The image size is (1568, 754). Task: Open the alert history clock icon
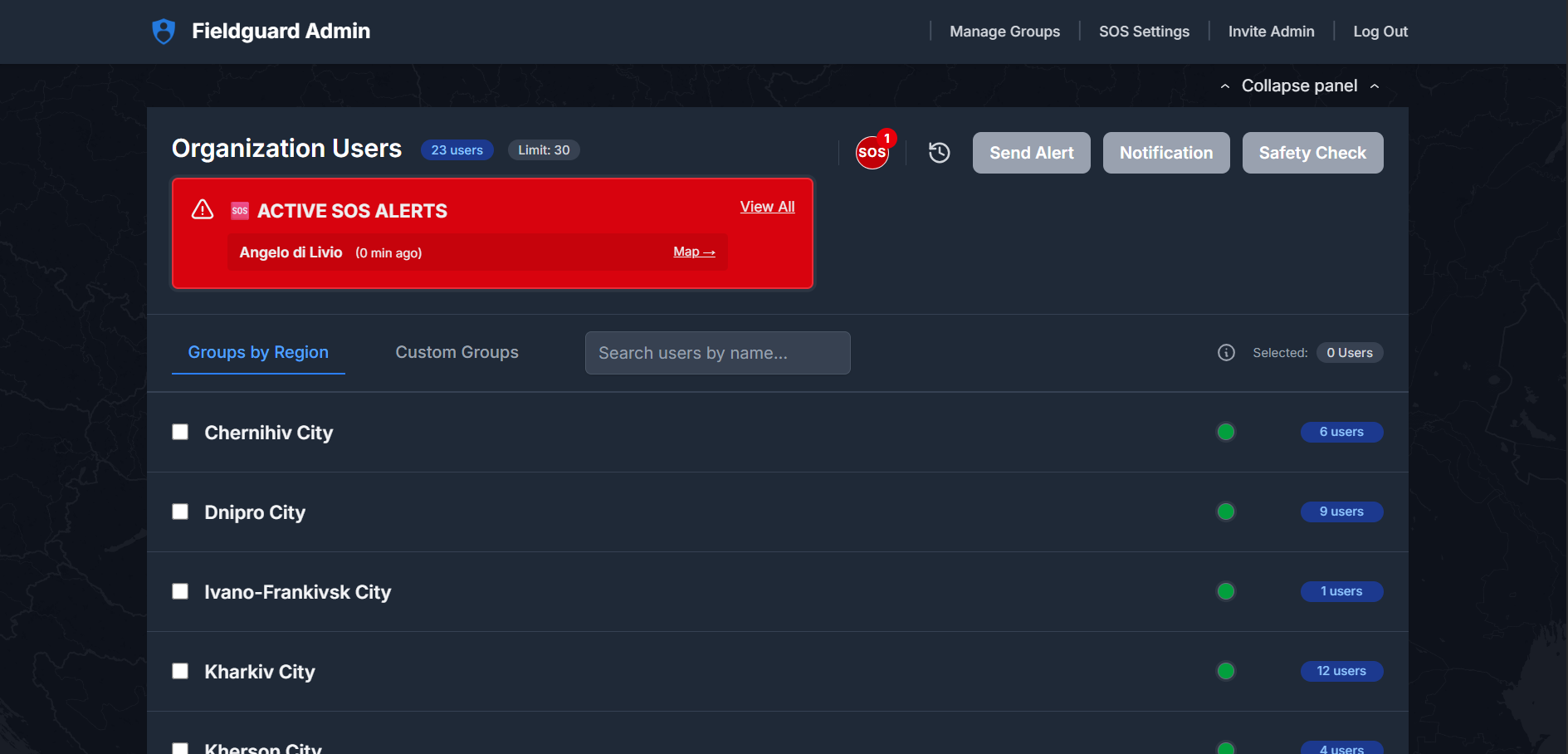coord(939,152)
